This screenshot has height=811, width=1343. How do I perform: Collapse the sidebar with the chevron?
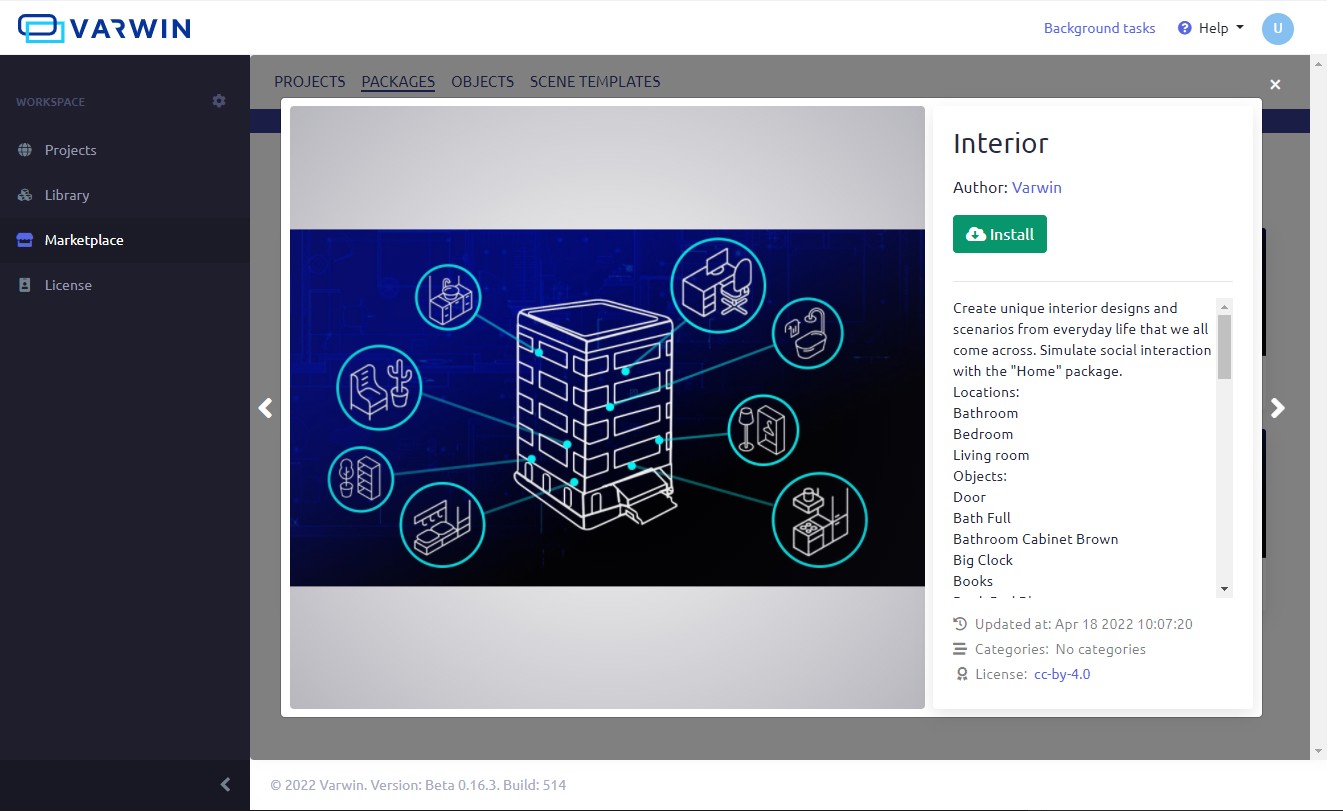click(x=225, y=785)
